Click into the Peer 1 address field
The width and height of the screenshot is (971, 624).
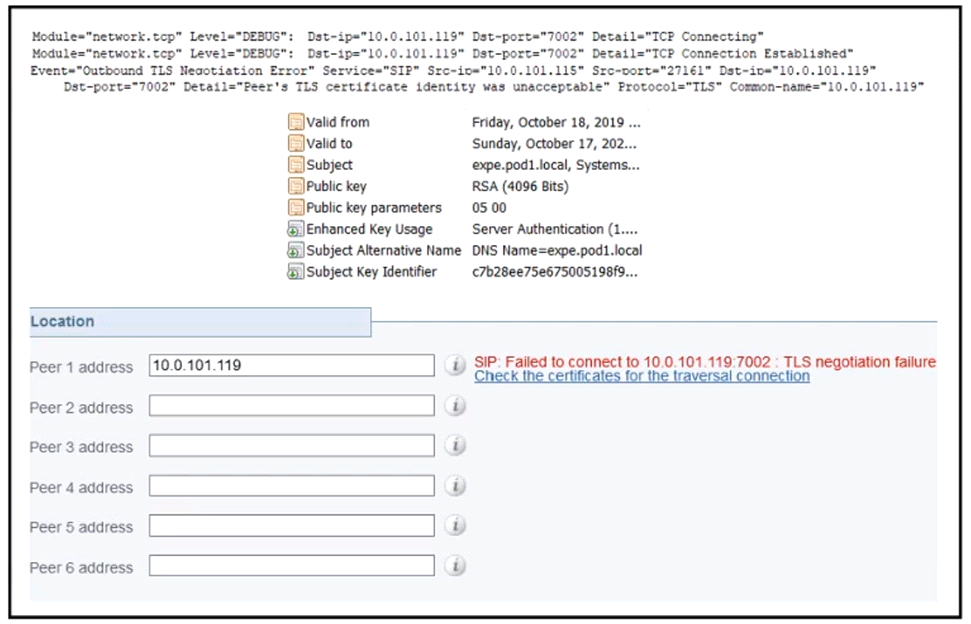click(291, 366)
